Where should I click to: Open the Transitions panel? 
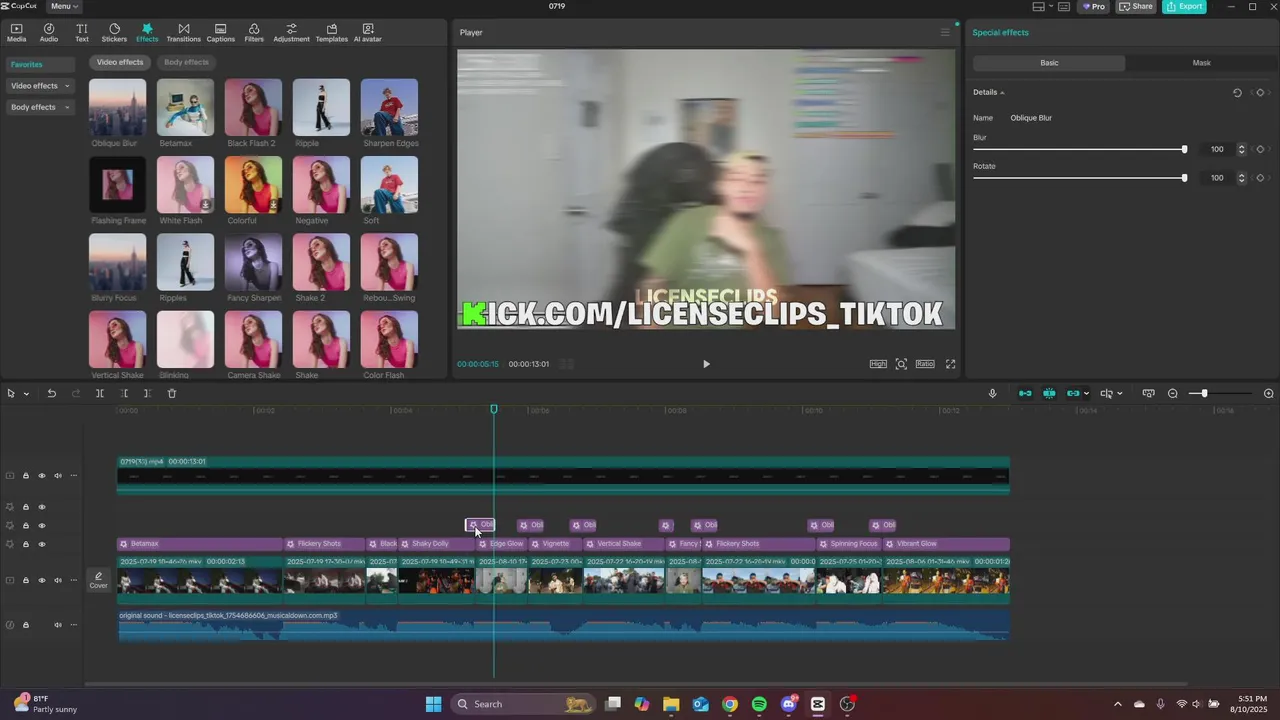(x=183, y=33)
